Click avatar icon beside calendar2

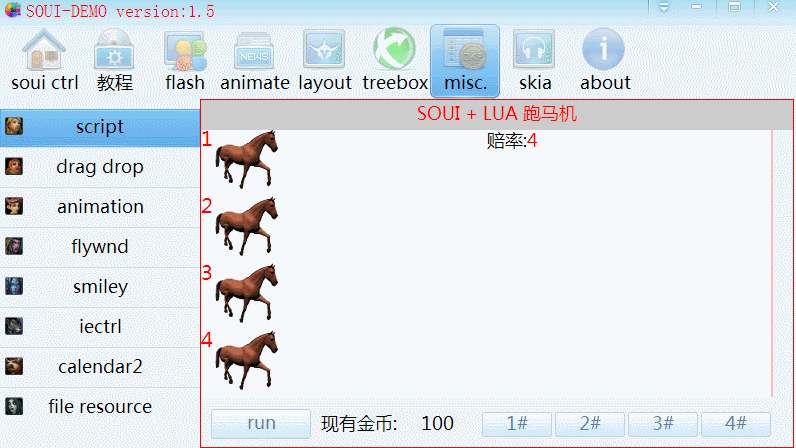pos(14,366)
